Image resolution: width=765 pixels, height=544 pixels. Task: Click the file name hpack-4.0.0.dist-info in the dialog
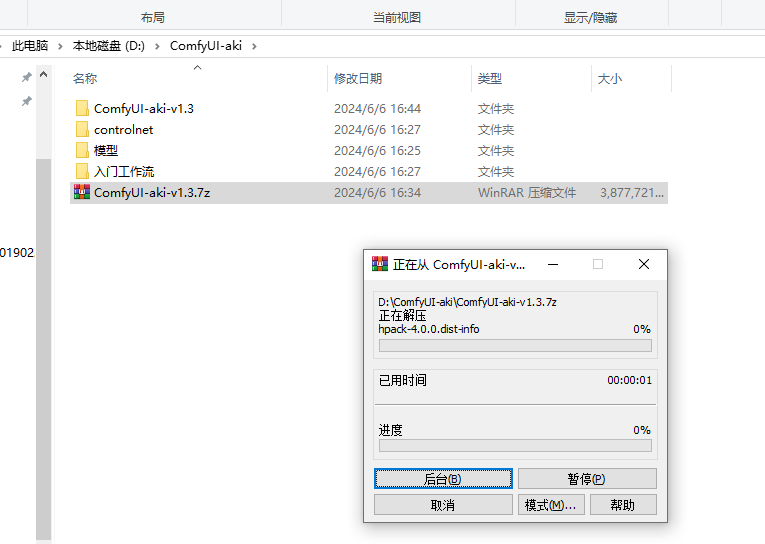[429, 329]
